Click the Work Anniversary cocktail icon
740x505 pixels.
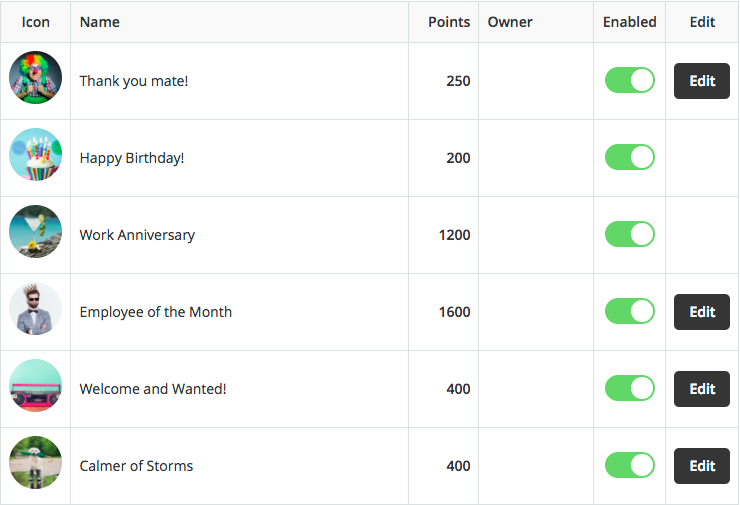tap(35, 232)
